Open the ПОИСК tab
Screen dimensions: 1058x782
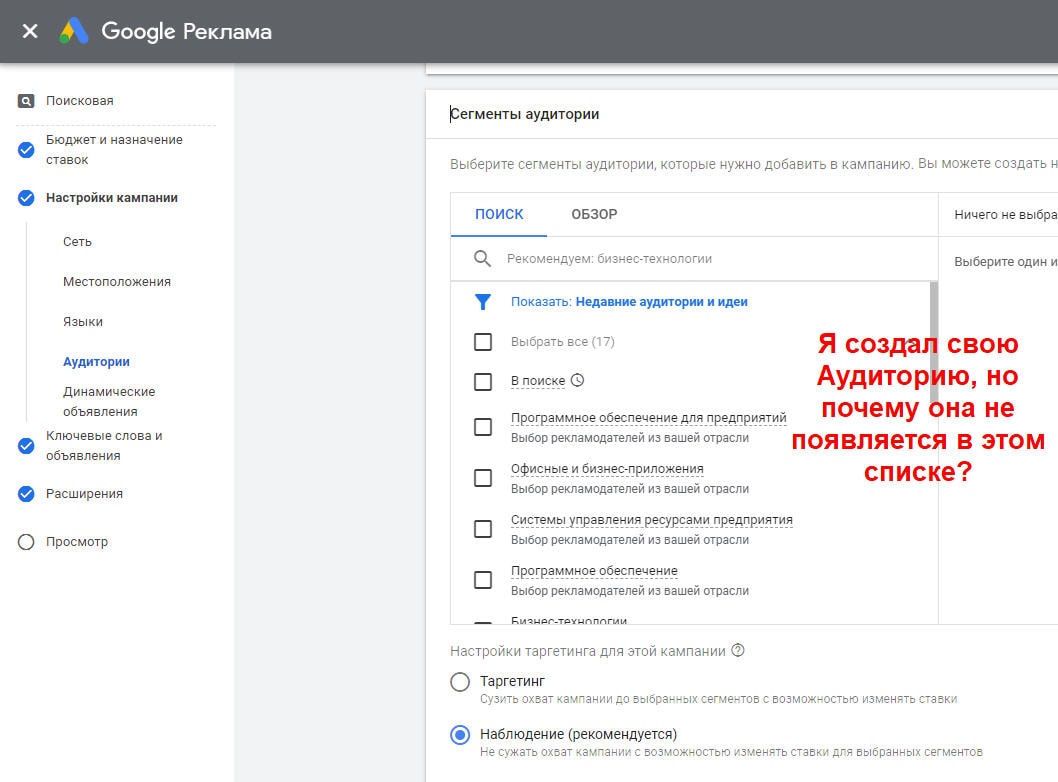tap(499, 214)
